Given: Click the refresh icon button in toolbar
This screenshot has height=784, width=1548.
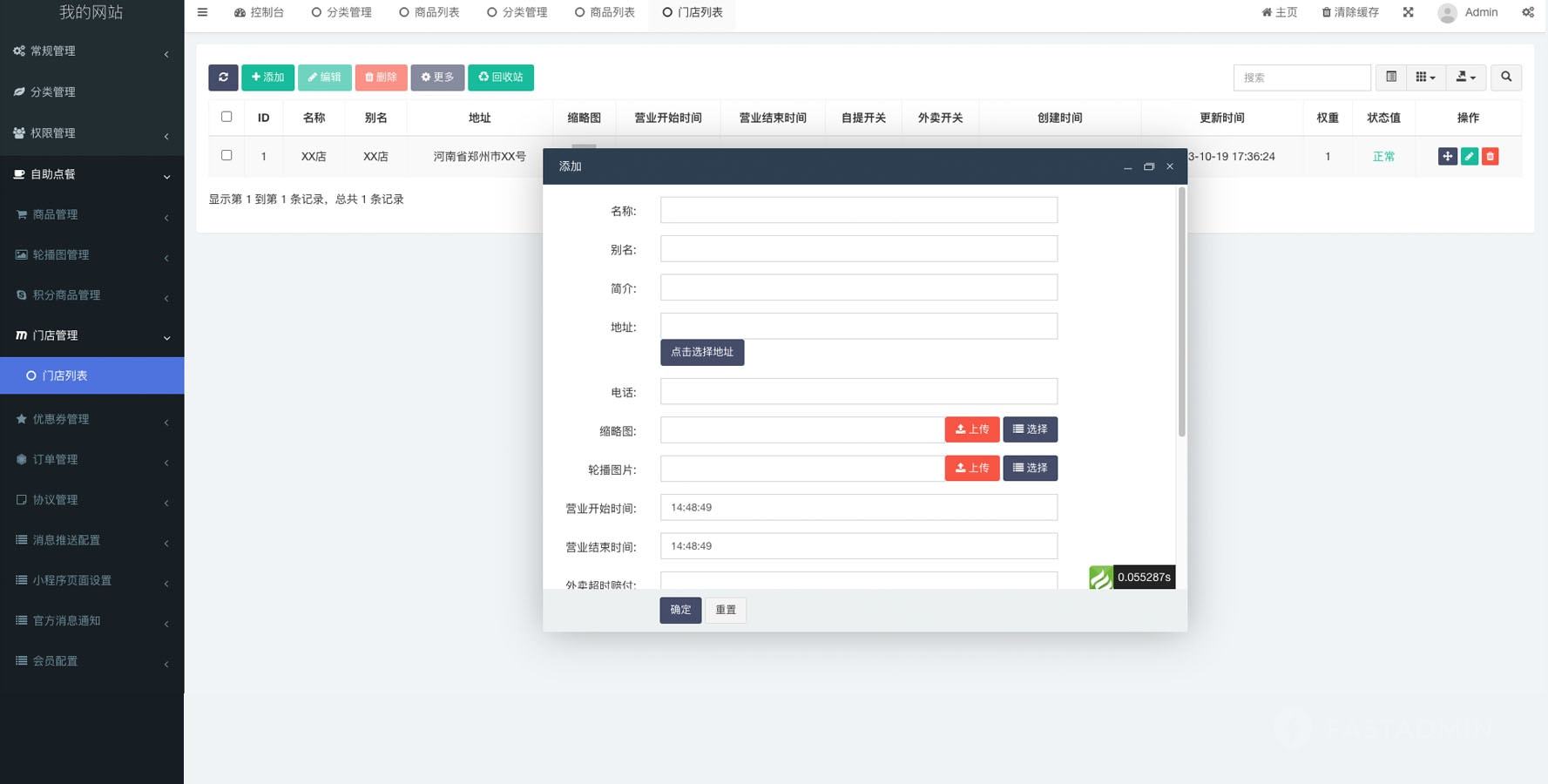Looking at the screenshot, I should point(223,78).
